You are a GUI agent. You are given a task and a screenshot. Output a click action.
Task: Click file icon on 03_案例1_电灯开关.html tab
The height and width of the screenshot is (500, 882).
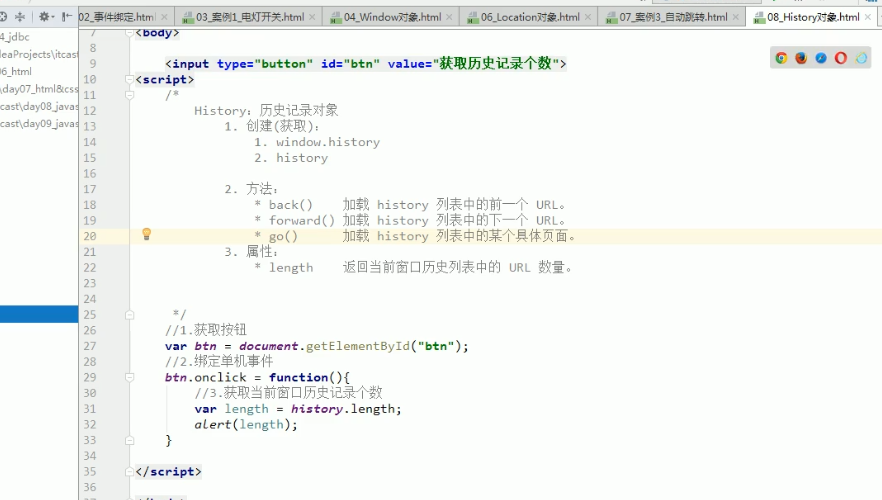pyautogui.click(x=188, y=18)
